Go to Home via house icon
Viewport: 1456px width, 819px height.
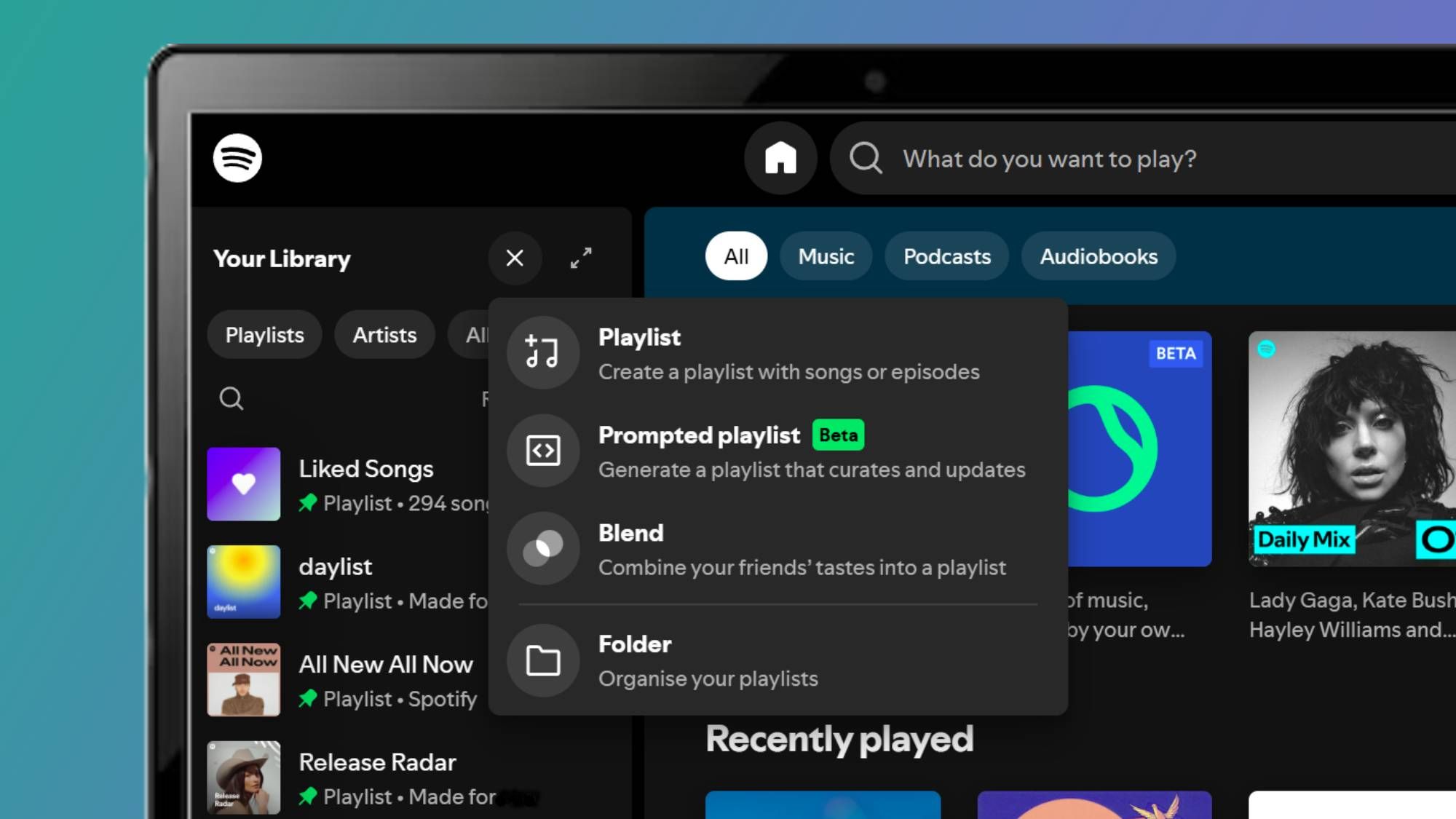point(780,158)
